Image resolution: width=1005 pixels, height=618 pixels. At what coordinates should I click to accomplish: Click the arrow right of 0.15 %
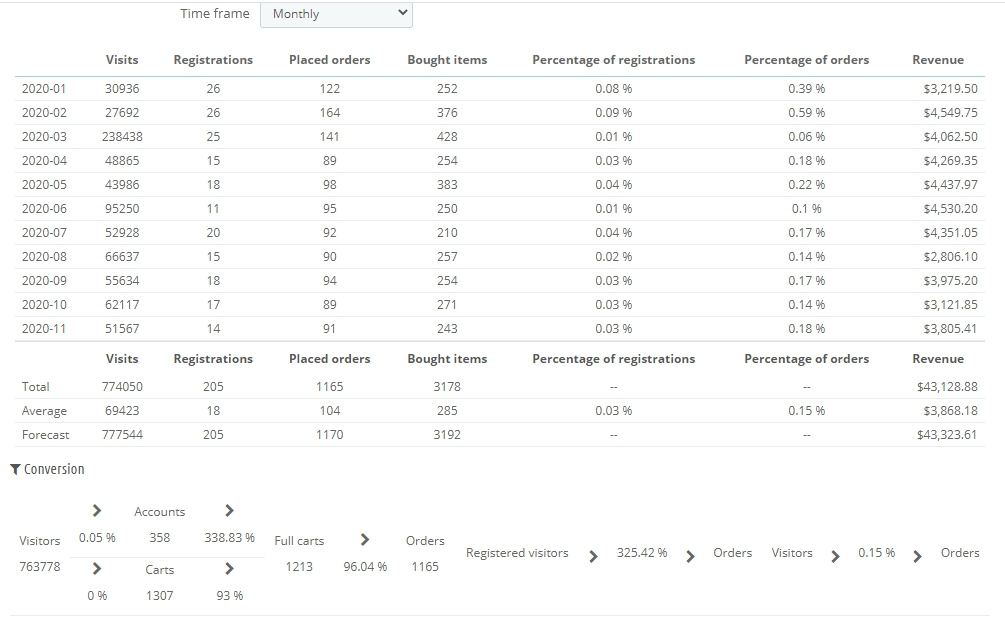tap(917, 556)
